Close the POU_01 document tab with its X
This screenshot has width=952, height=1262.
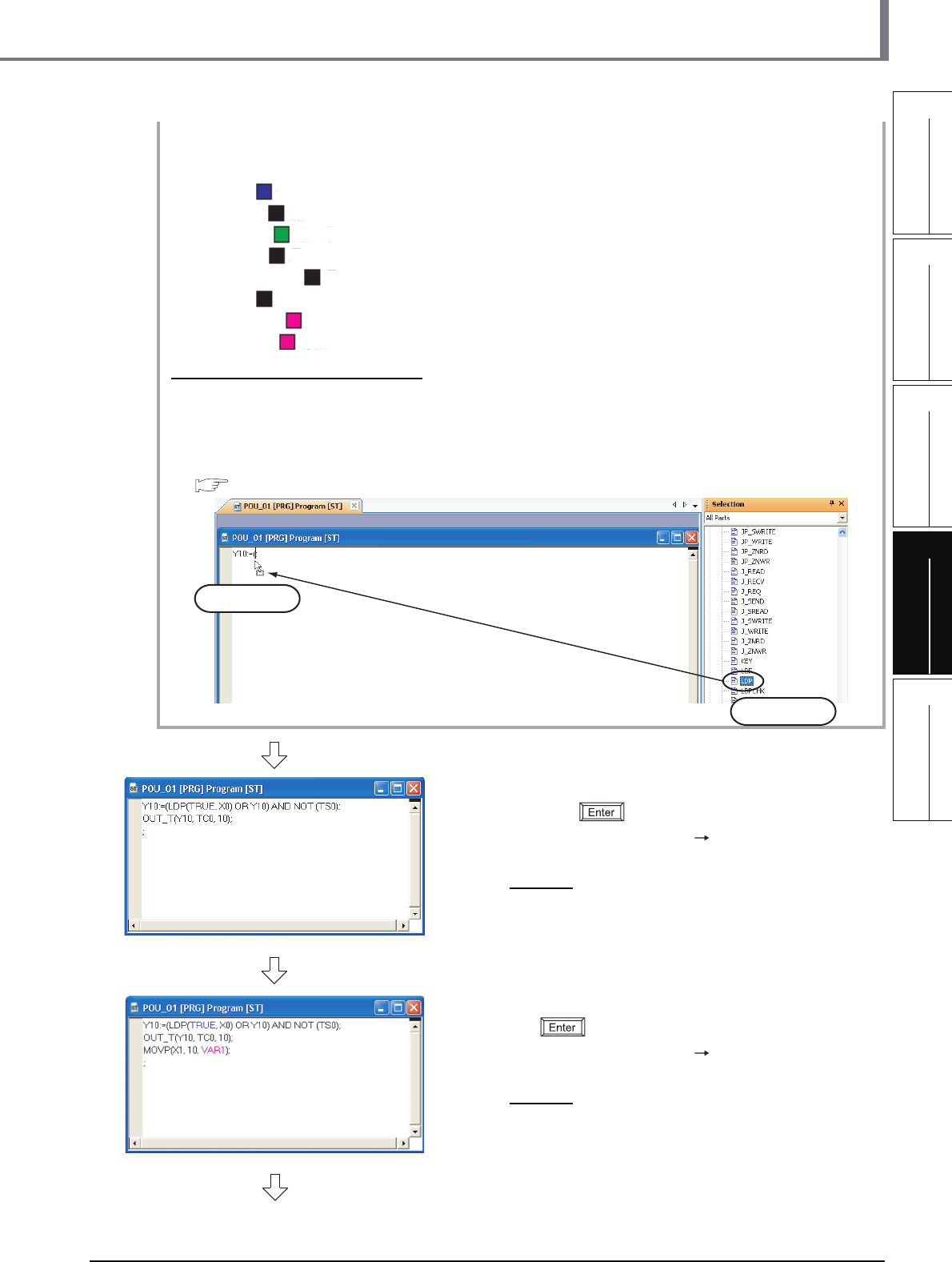pos(354,506)
